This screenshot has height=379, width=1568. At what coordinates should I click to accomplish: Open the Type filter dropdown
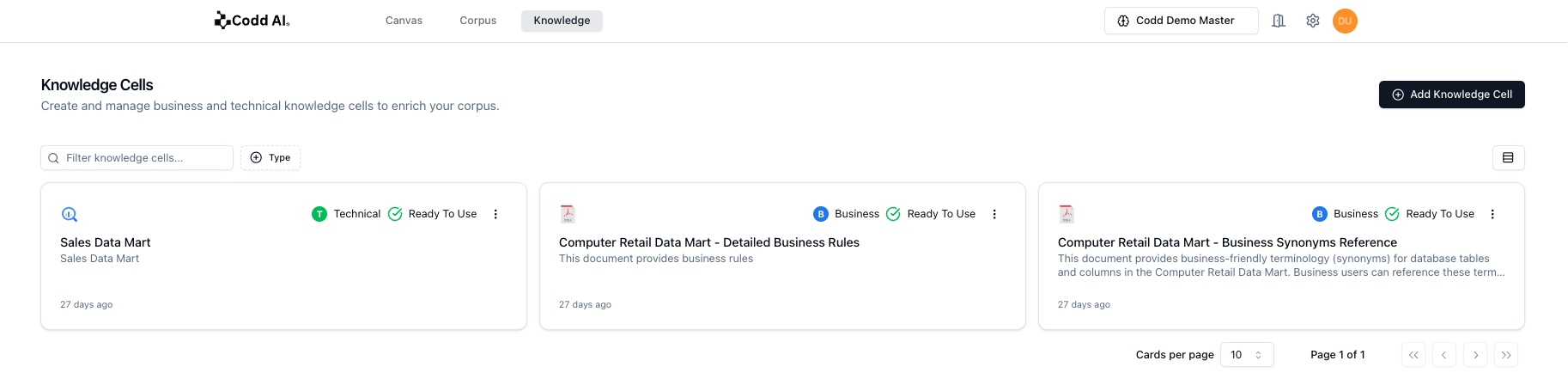point(270,158)
